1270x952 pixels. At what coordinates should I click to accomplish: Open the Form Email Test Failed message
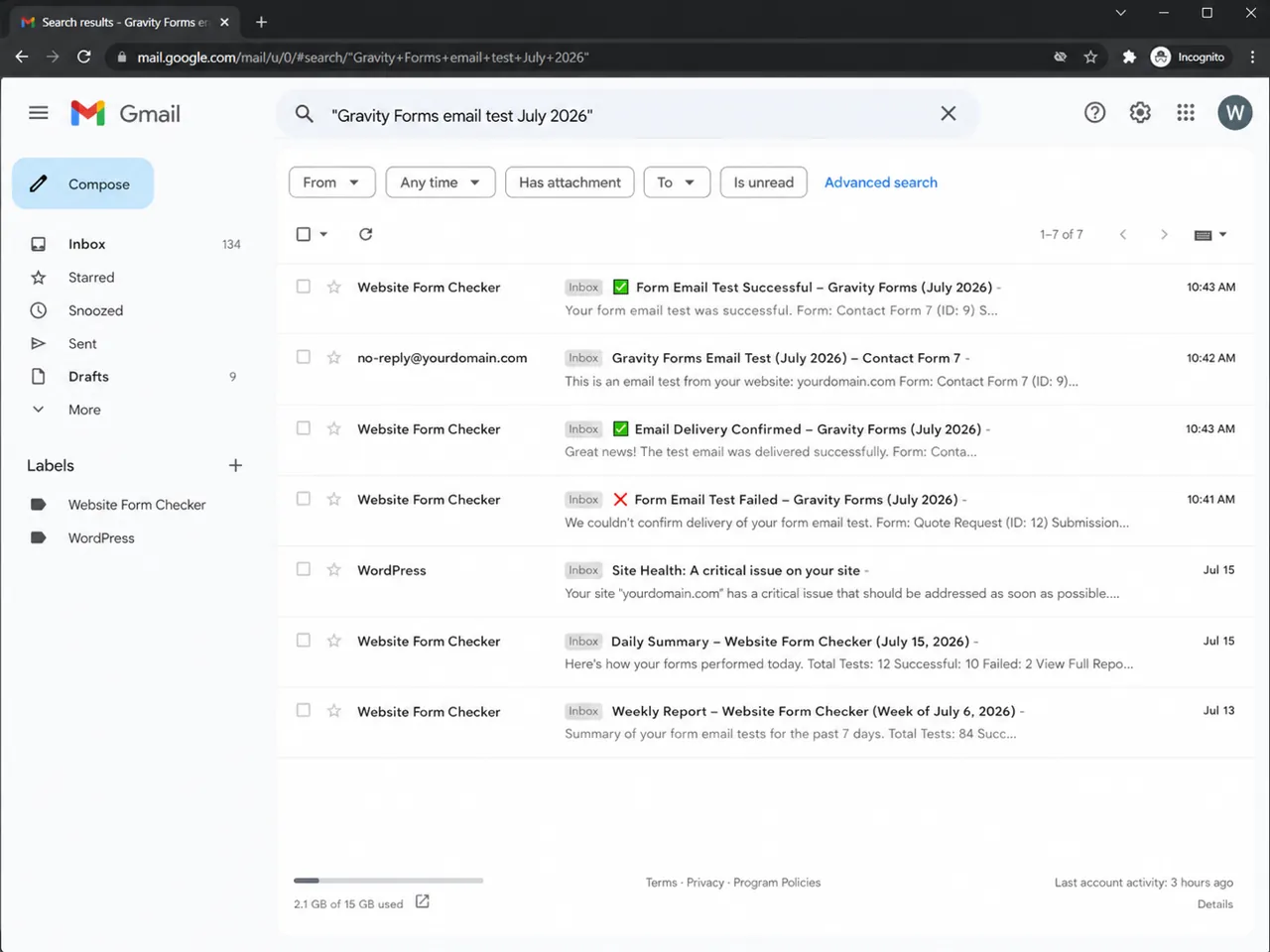(x=765, y=511)
